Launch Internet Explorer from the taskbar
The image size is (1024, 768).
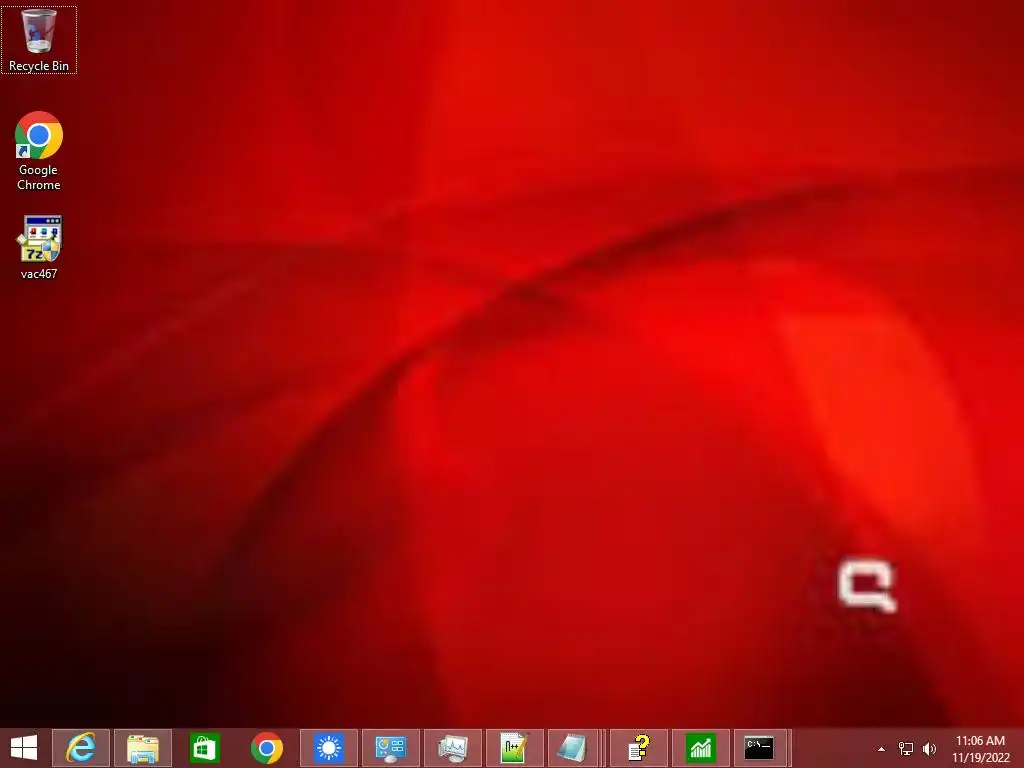pyautogui.click(x=81, y=748)
